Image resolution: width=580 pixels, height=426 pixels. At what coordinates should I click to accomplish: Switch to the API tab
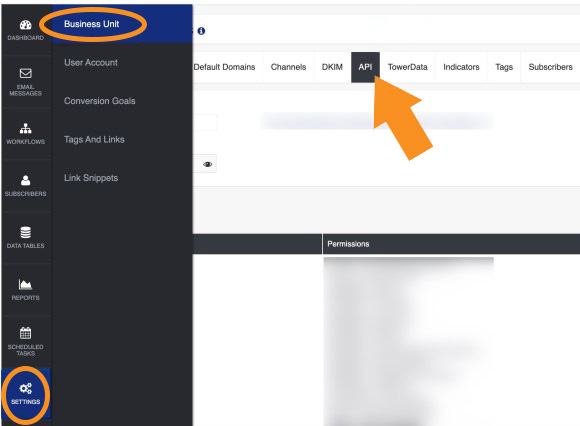coord(365,67)
